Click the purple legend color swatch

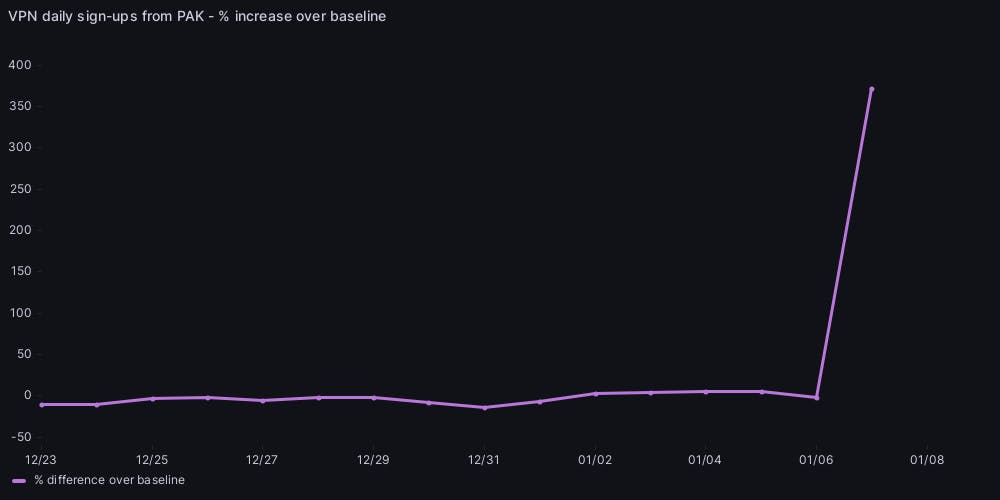coord(19,481)
